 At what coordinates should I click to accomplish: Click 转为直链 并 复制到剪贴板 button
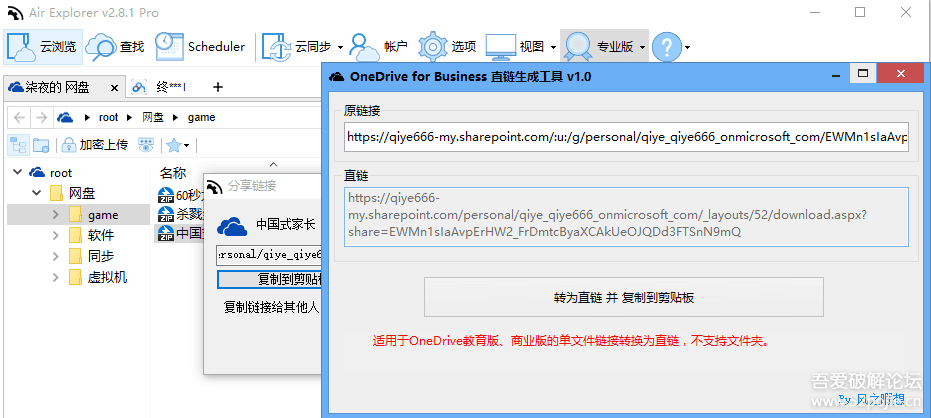pyautogui.click(x=623, y=297)
